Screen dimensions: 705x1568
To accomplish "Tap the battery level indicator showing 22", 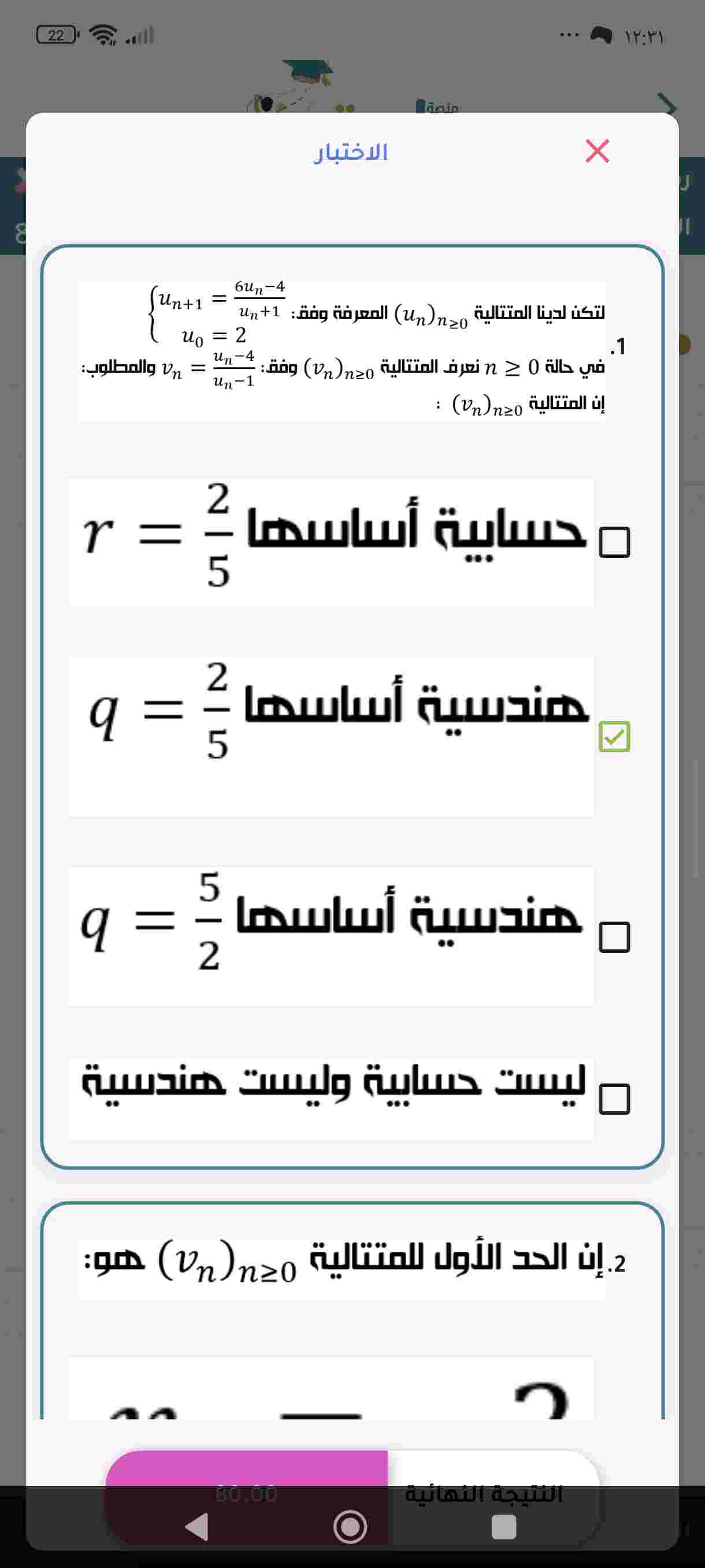I will [57, 35].
